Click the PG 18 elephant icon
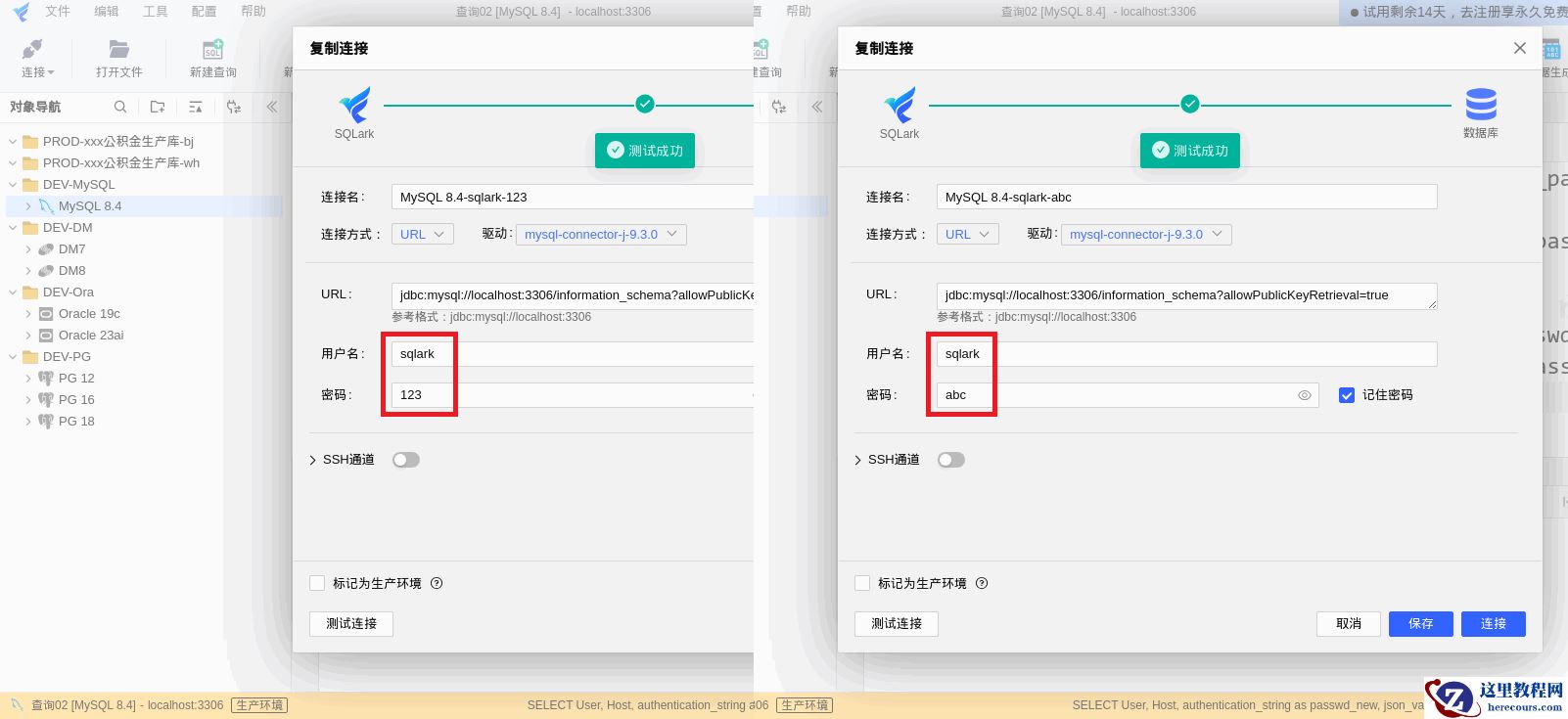The width and height of the screenshot is (1568, 719). 46,422
